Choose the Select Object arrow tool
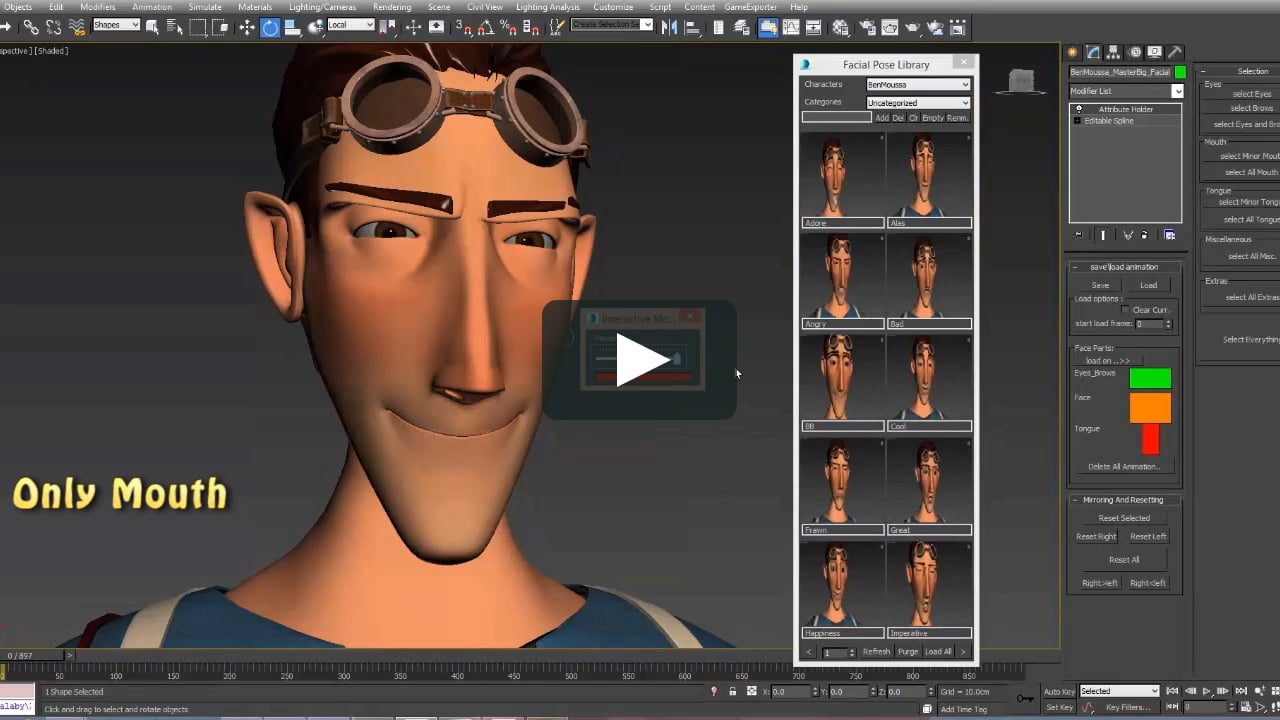1280x720 pixels. [x=152, y=27]
